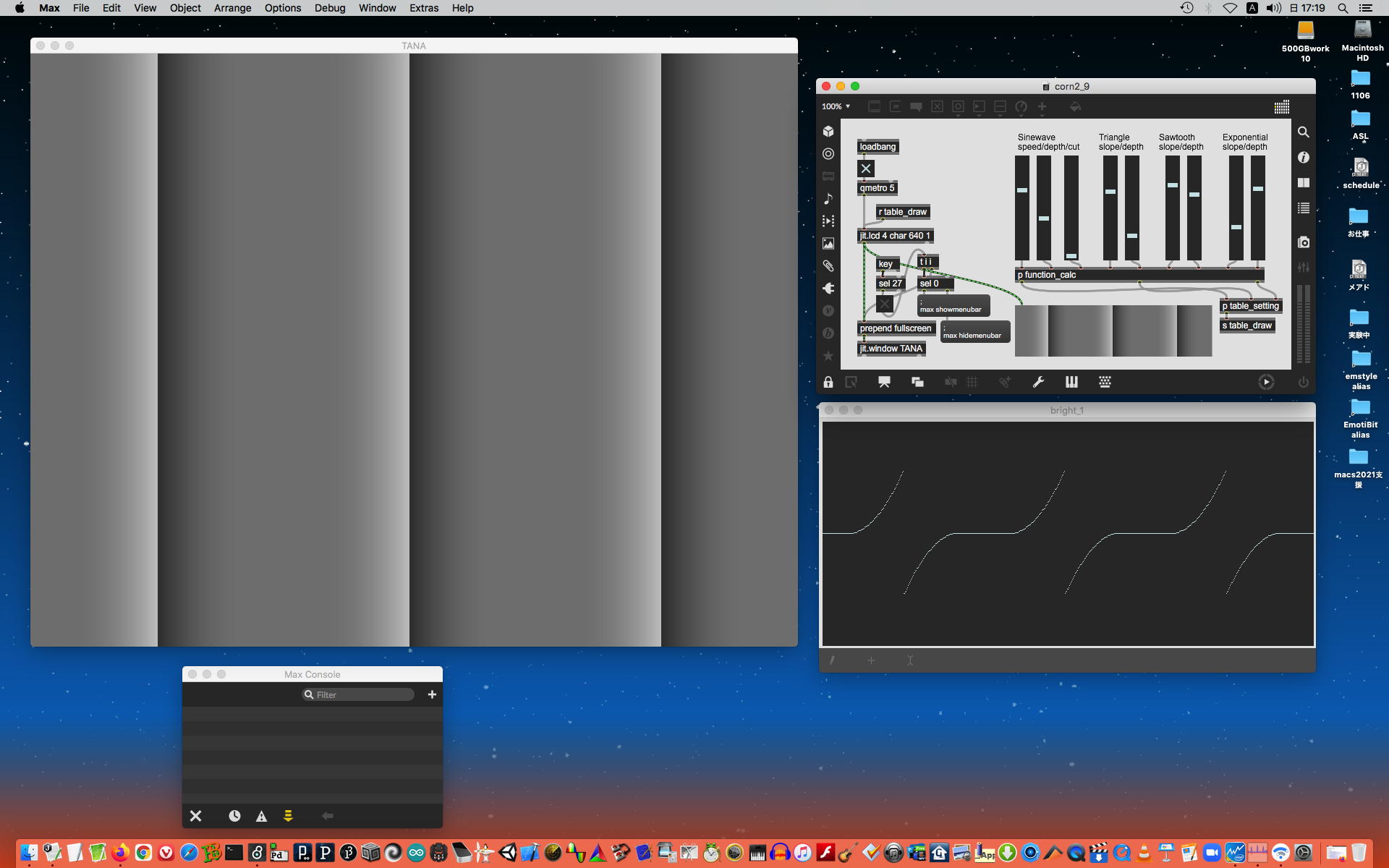The height and width of the screenshot is (868, 1389).
Task: Show the calendar grid icon in patcher toolbar
Action: point(1281,107)
